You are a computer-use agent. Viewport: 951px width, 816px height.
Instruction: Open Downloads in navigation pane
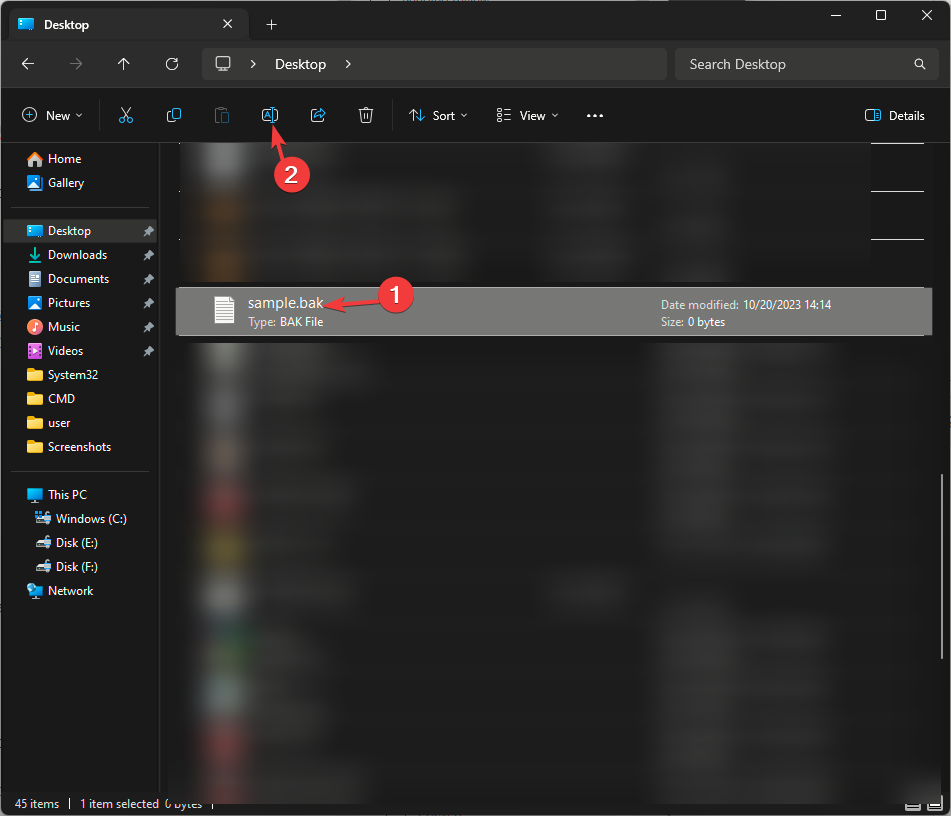point(77,255)
